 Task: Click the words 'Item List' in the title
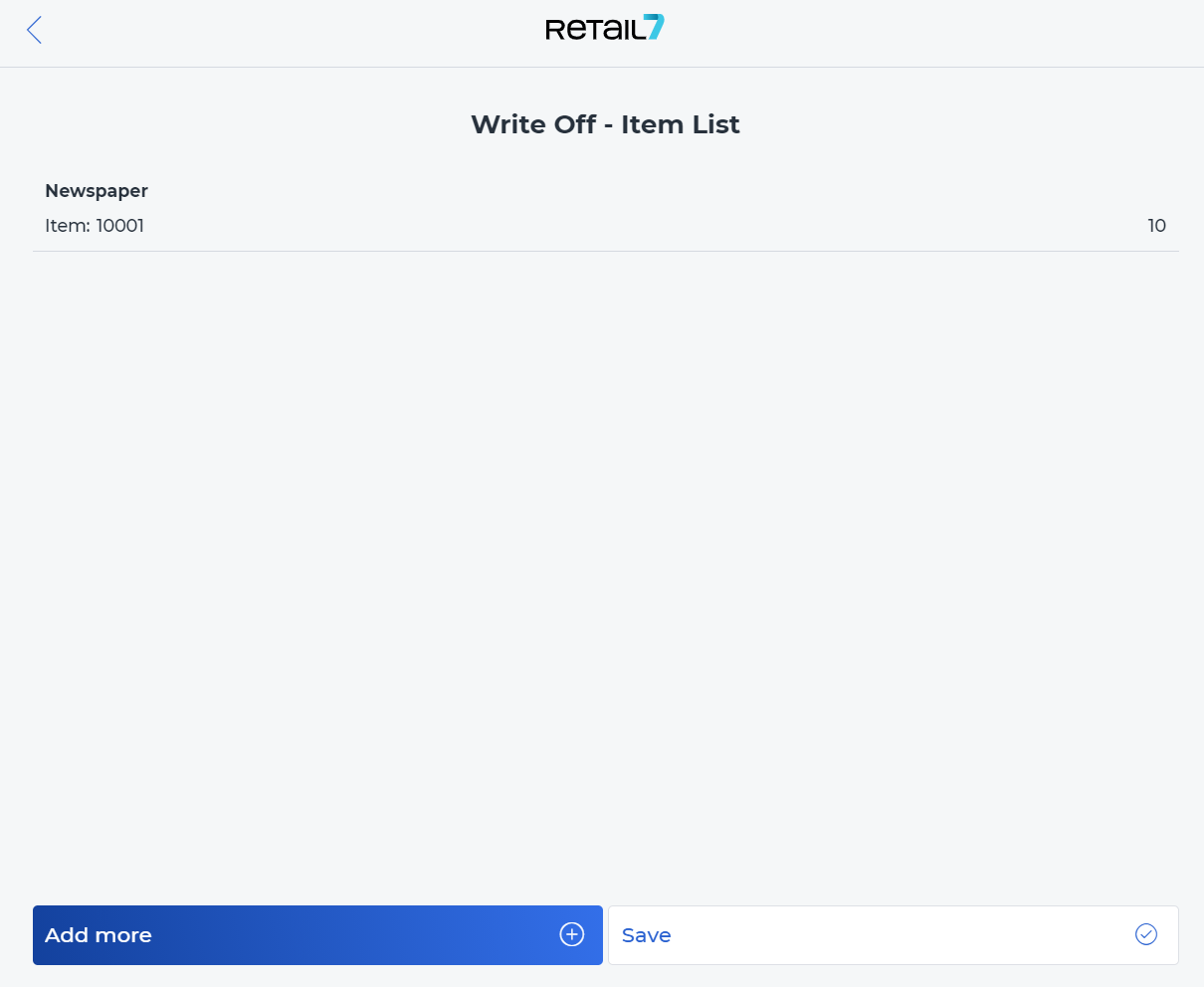click(x=681, y=124)
